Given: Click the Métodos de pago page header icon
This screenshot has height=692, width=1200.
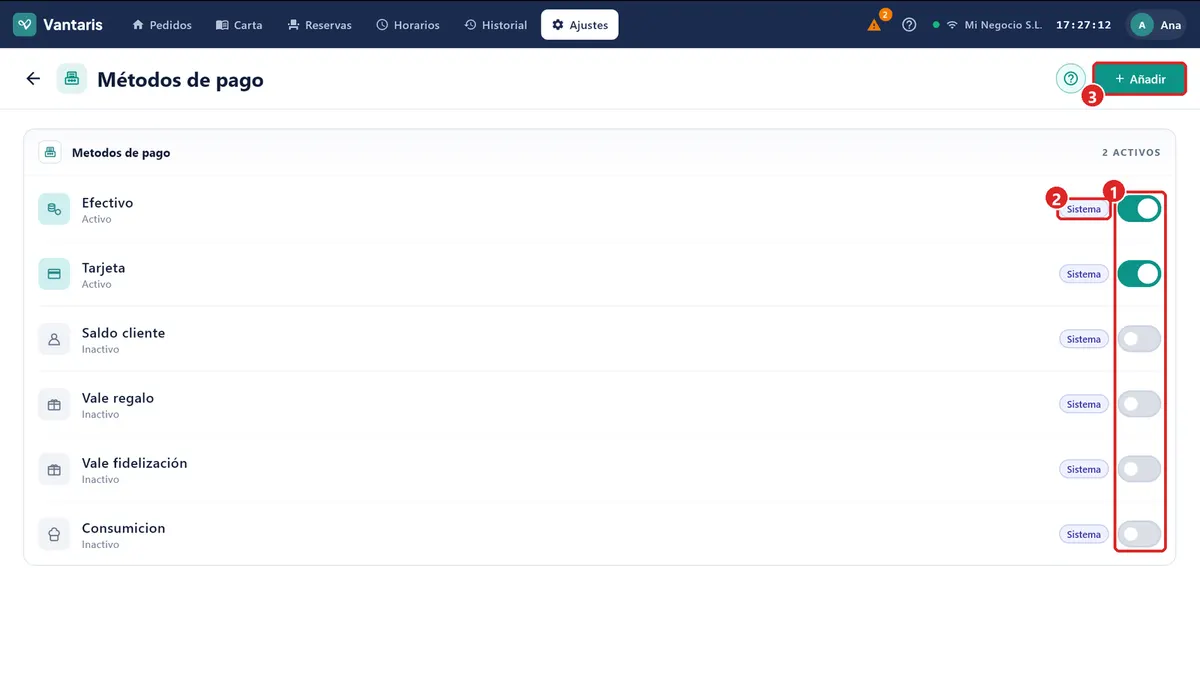Looking at the screenshot, I should point(72,79).
